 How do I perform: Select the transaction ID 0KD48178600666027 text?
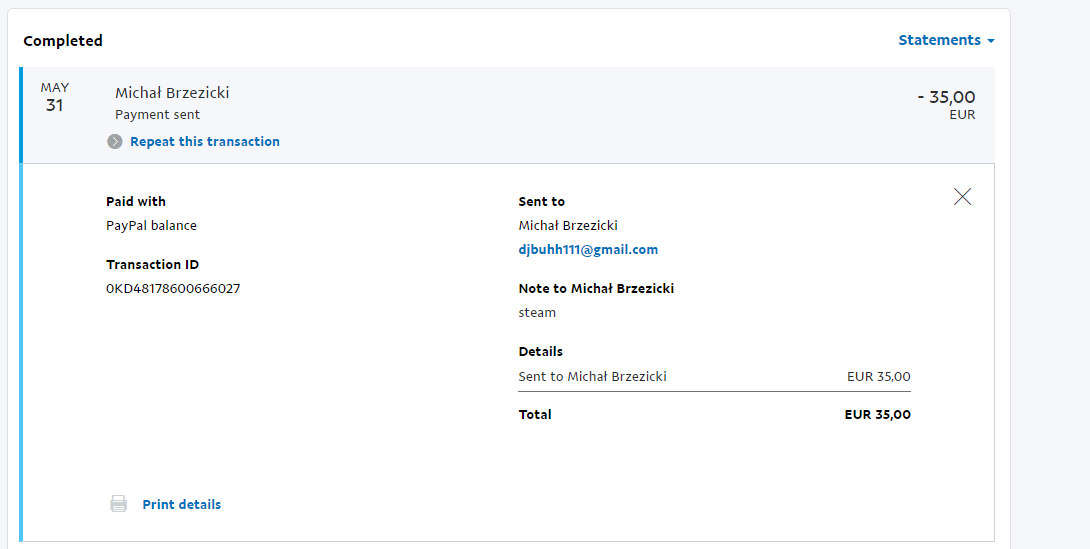[x=173, y=288]
